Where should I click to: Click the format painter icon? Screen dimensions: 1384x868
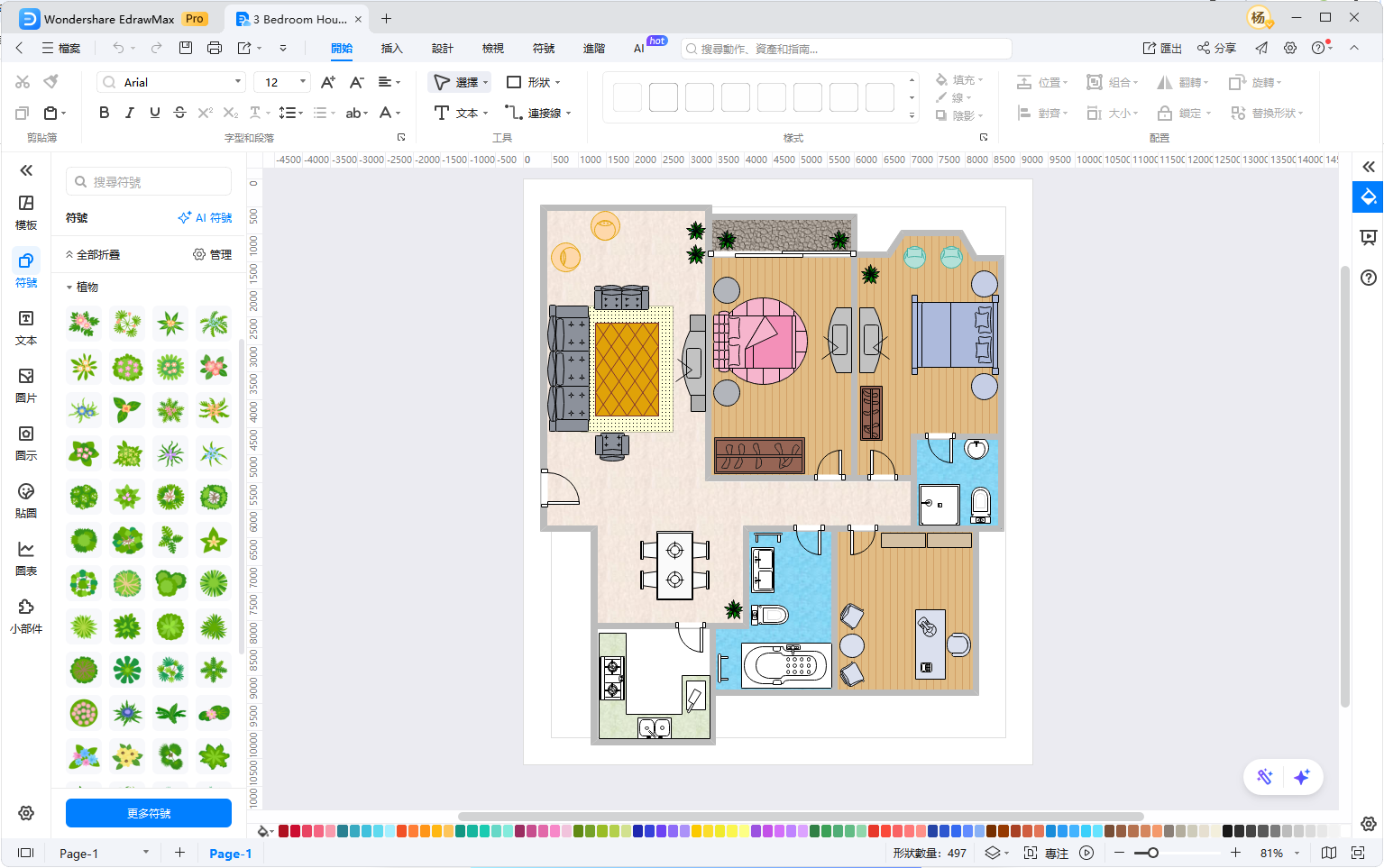coord(51,82)
